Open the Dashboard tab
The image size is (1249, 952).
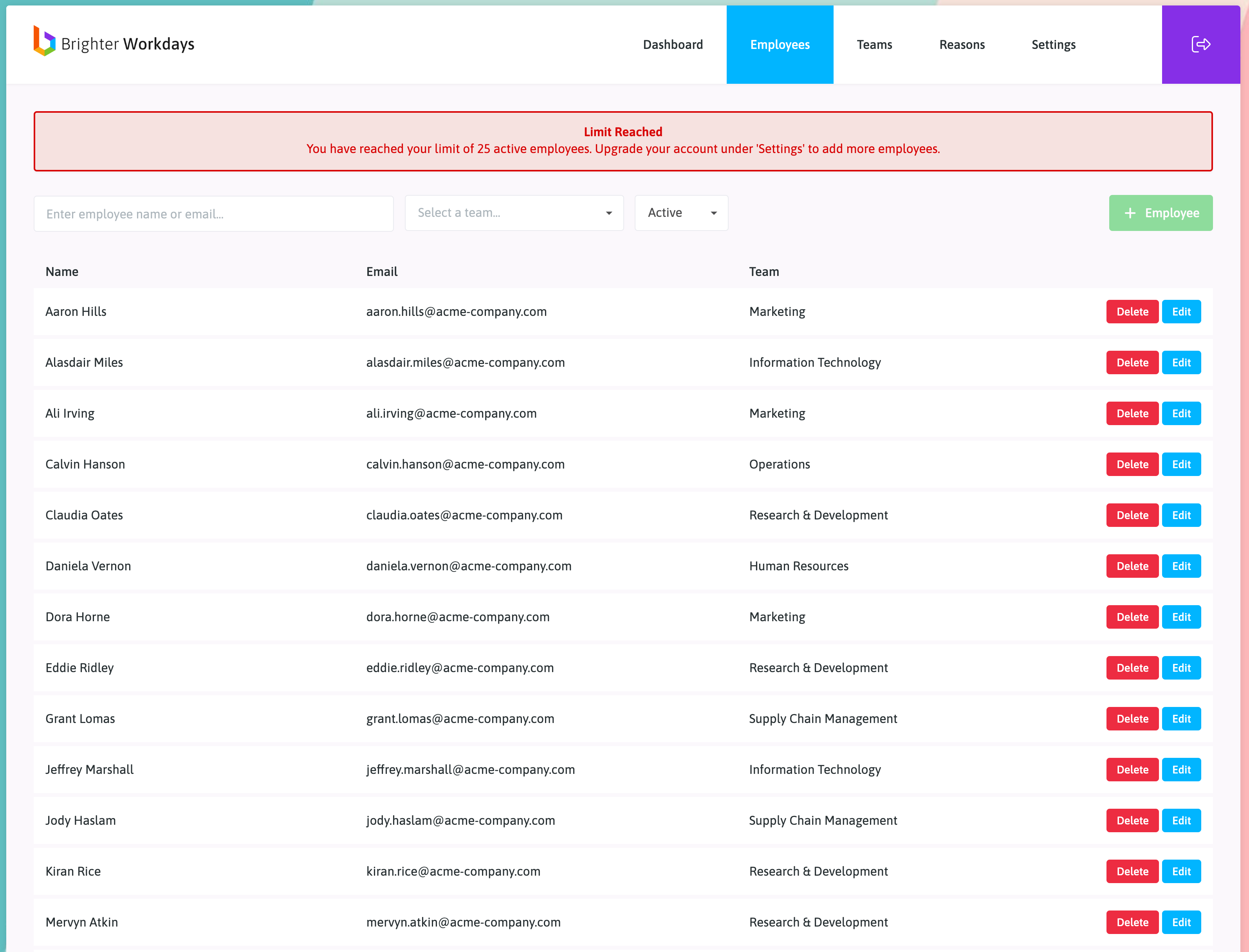pyautogui.click(x=673, y=45)
